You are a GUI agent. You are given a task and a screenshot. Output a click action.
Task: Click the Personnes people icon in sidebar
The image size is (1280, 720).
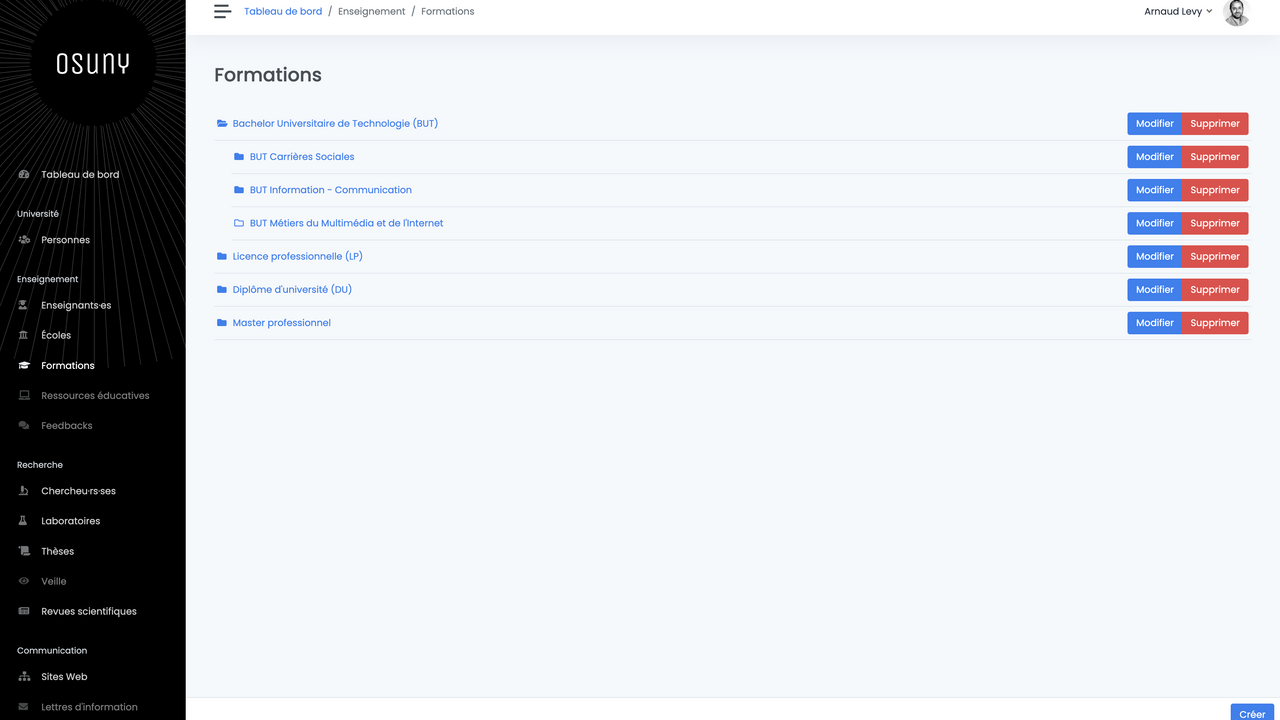(x=24, y=240)
